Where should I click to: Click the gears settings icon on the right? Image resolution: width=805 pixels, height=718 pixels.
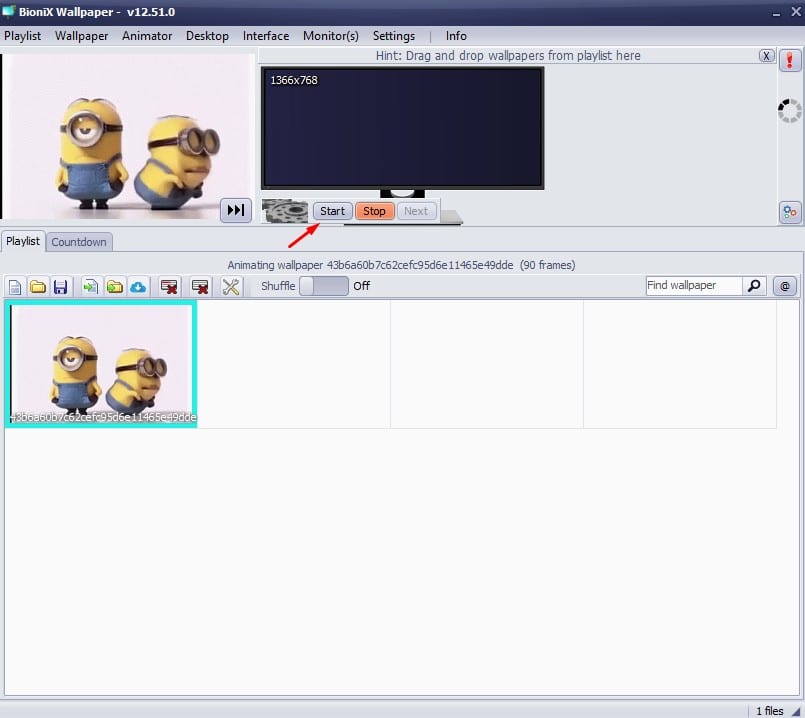[790, 212]
